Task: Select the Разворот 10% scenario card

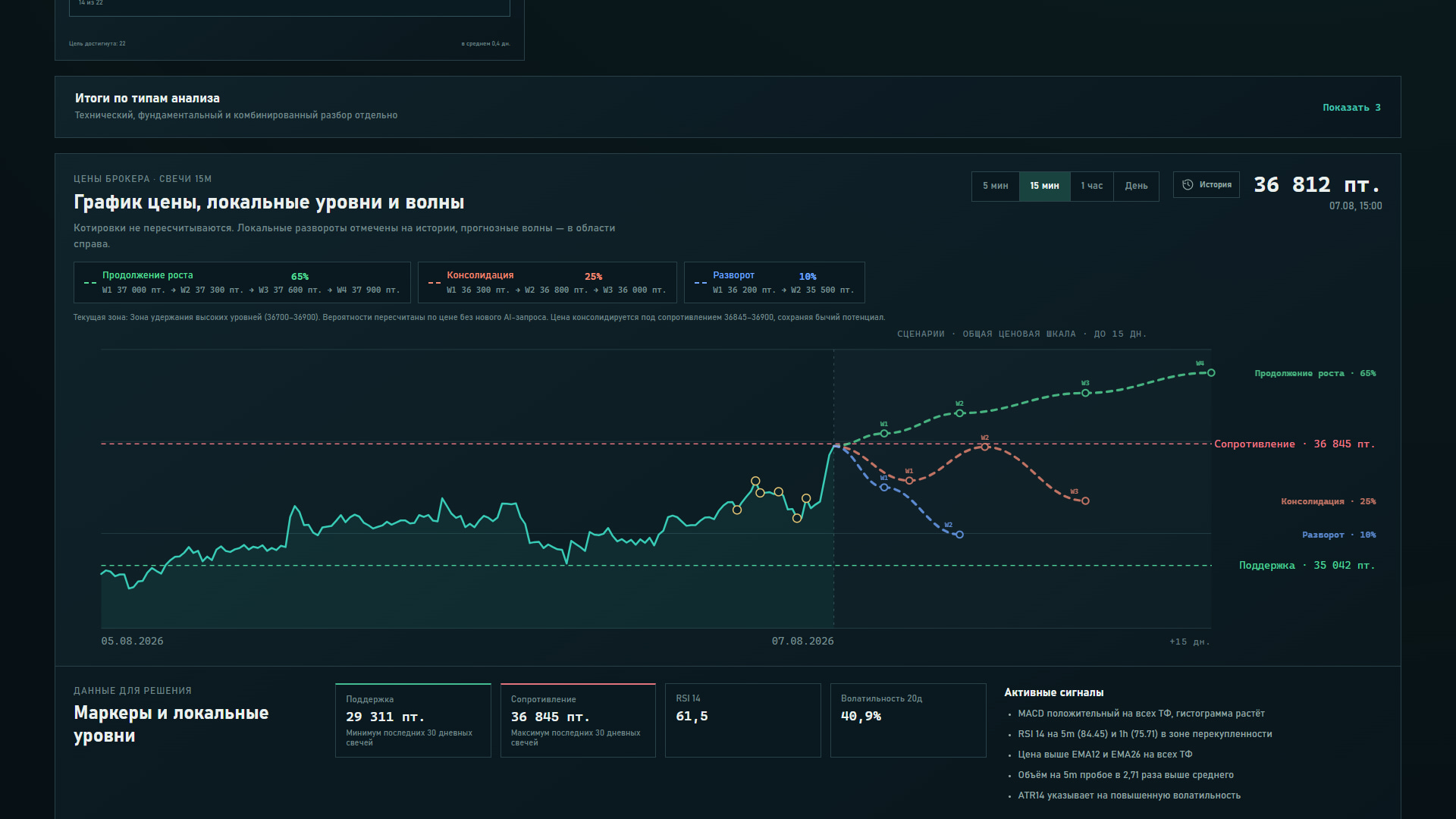Action: coord(774,282)
